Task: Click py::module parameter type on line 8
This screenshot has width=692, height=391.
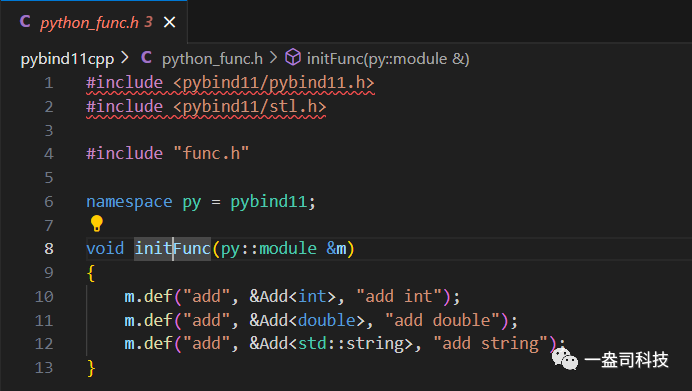Action: click(x=269, y=249)
